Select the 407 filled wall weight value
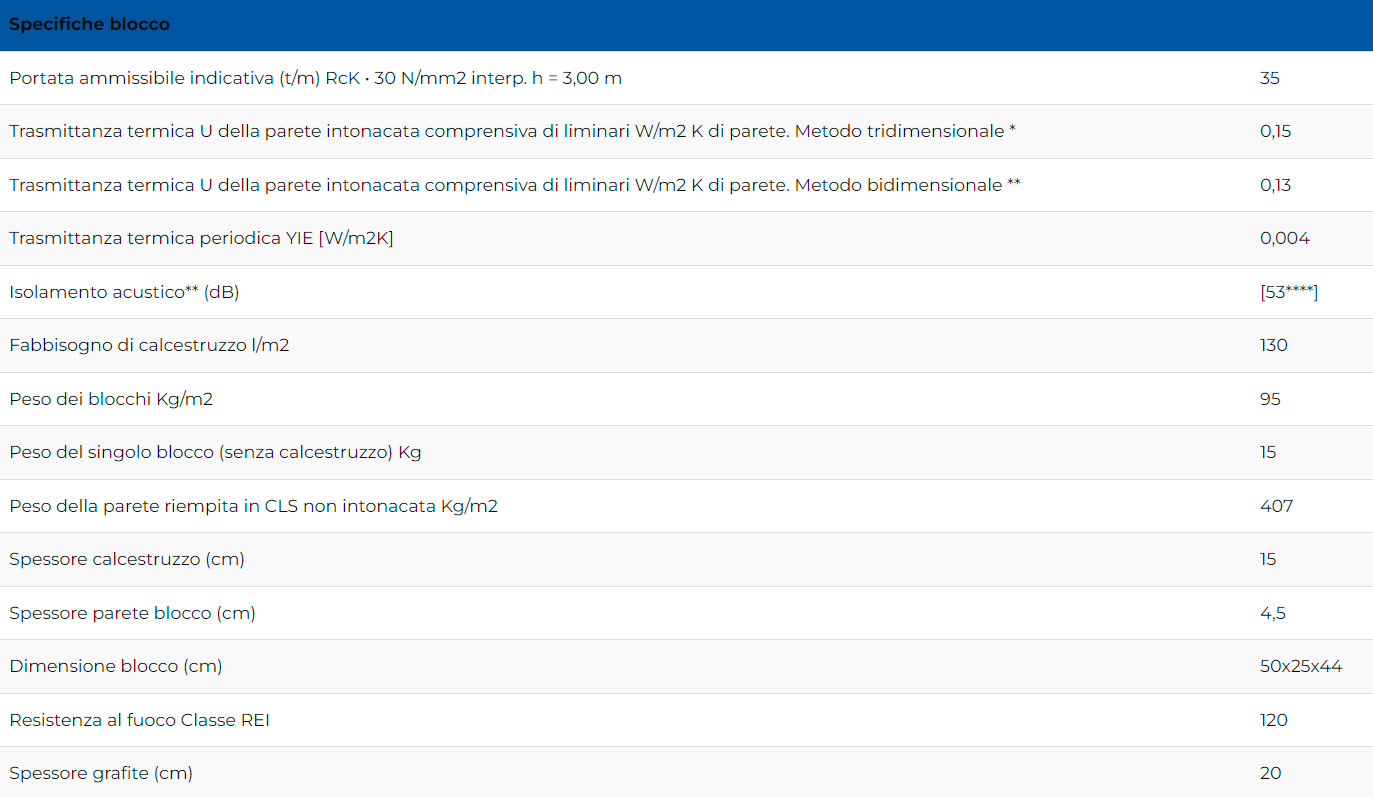1373x797 pixels. pyautogui.click(x=1276, y=506)
